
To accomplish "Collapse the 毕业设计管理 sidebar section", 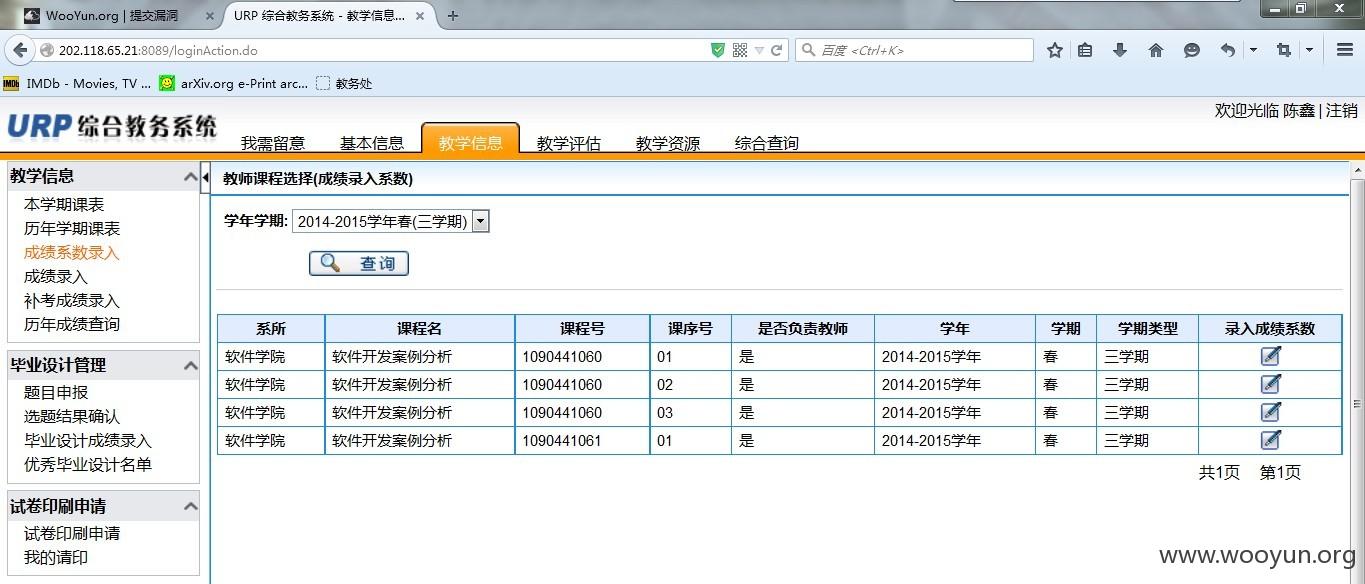I will (190, 366).
